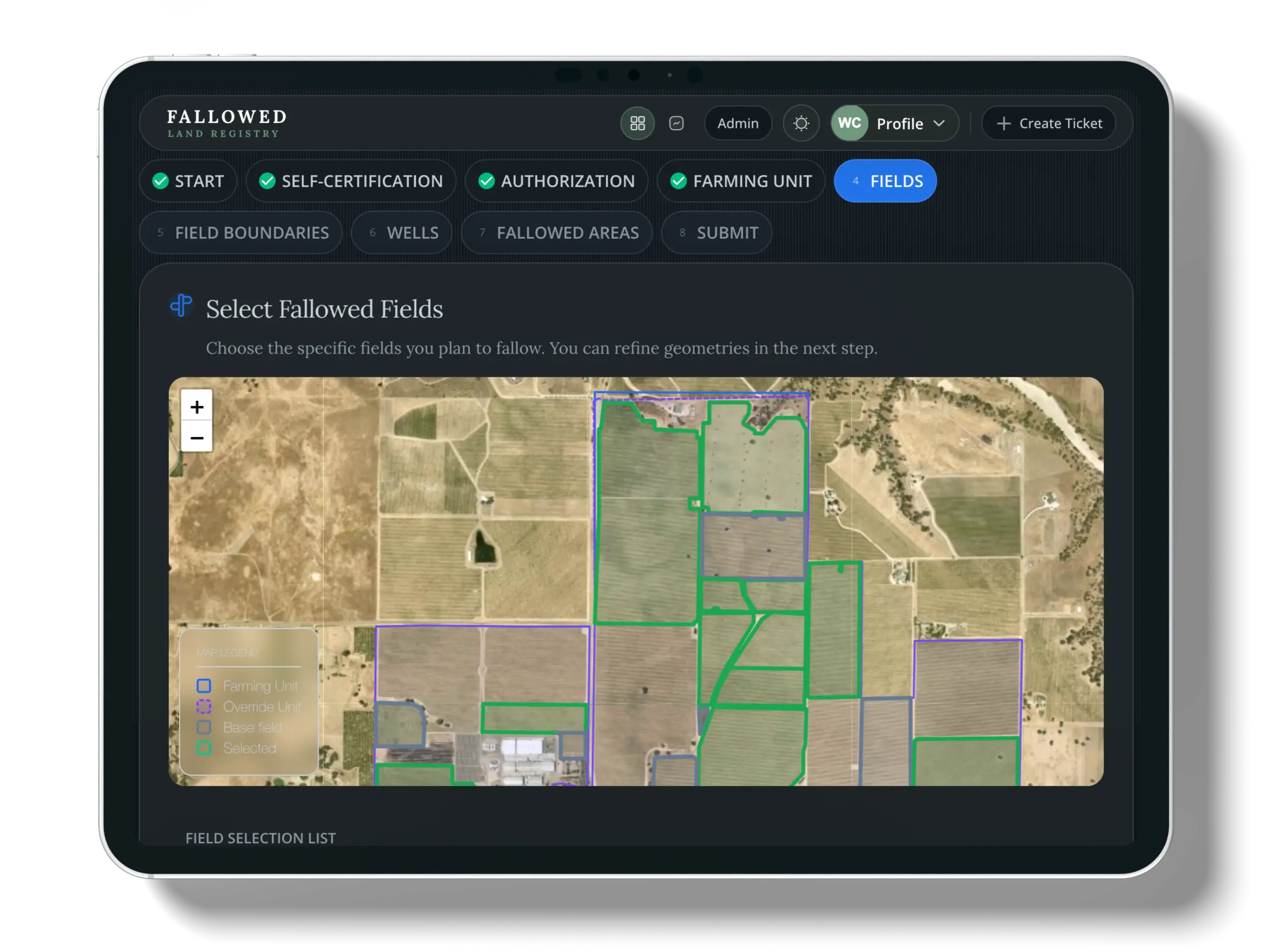Toggle the light/dark theme sun icon
1276x952 pixels.
click(x=801, y=123)
